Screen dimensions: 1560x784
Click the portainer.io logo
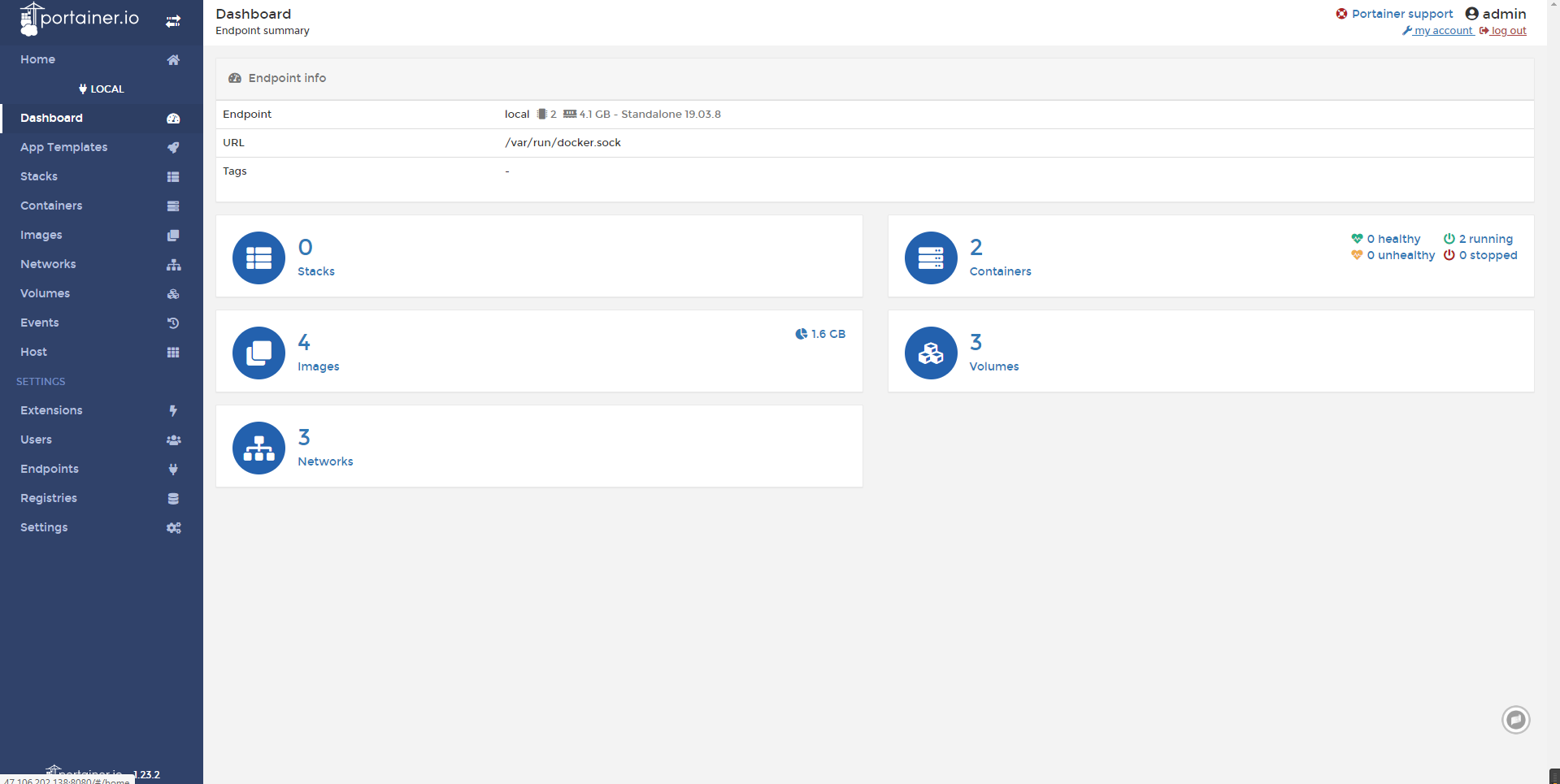click(x=80, y=19)
